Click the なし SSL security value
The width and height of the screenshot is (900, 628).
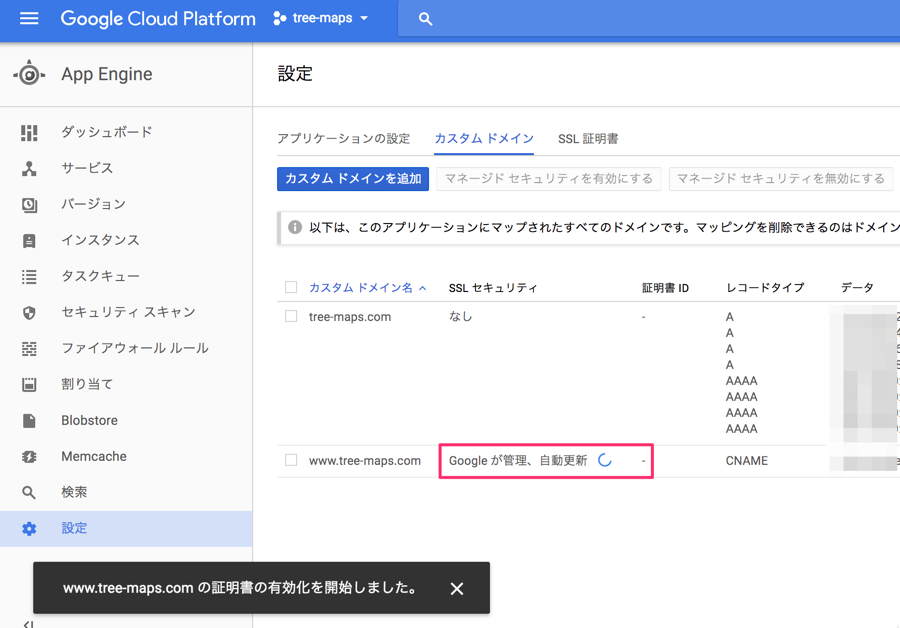tap(460, 316)
